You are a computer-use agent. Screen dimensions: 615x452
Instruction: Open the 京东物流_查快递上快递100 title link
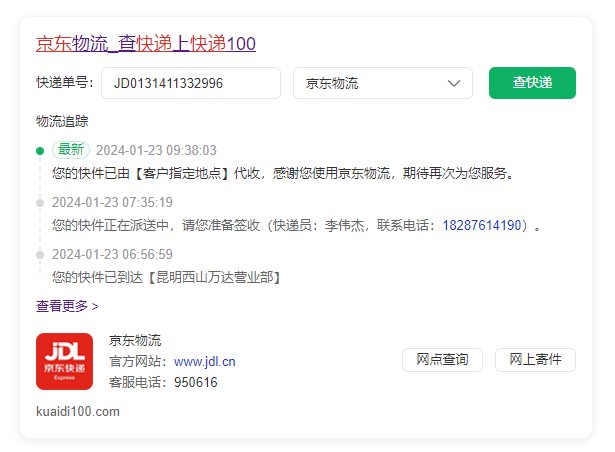[146, 44]
